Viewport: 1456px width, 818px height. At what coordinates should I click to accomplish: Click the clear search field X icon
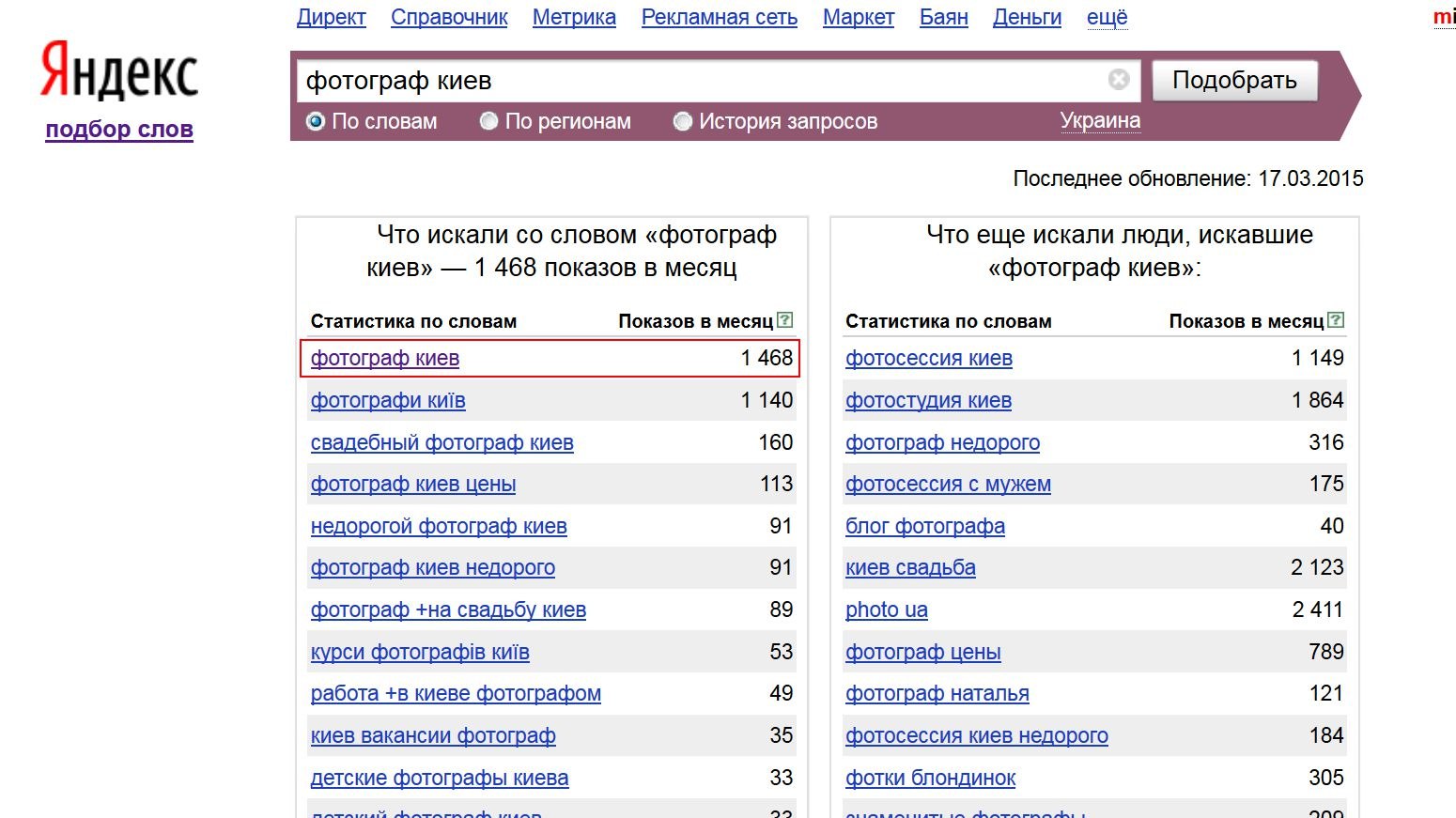pyautogui.click(x=1118, y=80)
